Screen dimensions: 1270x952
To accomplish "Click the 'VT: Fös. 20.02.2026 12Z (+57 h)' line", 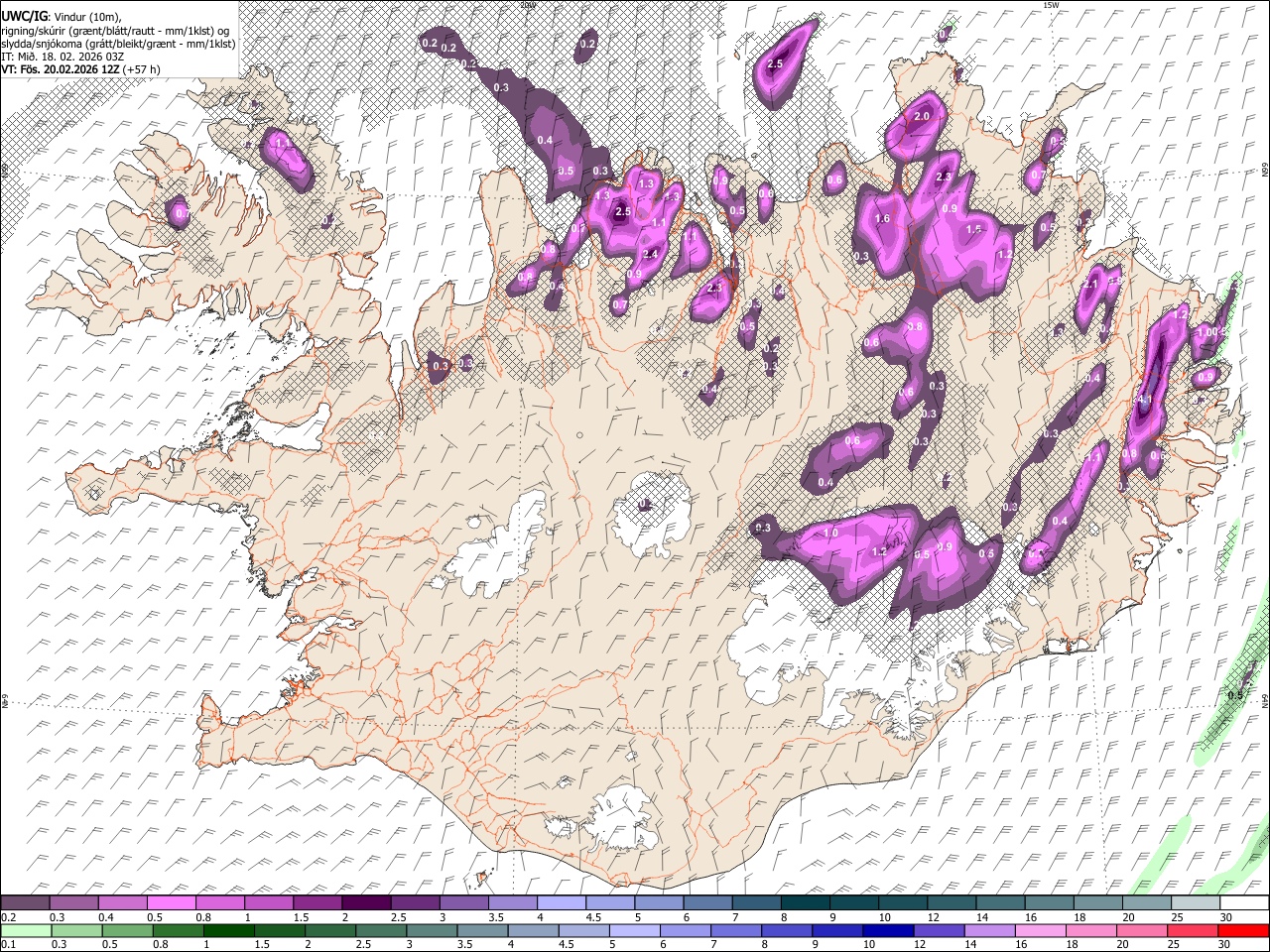I will point(81,69).
